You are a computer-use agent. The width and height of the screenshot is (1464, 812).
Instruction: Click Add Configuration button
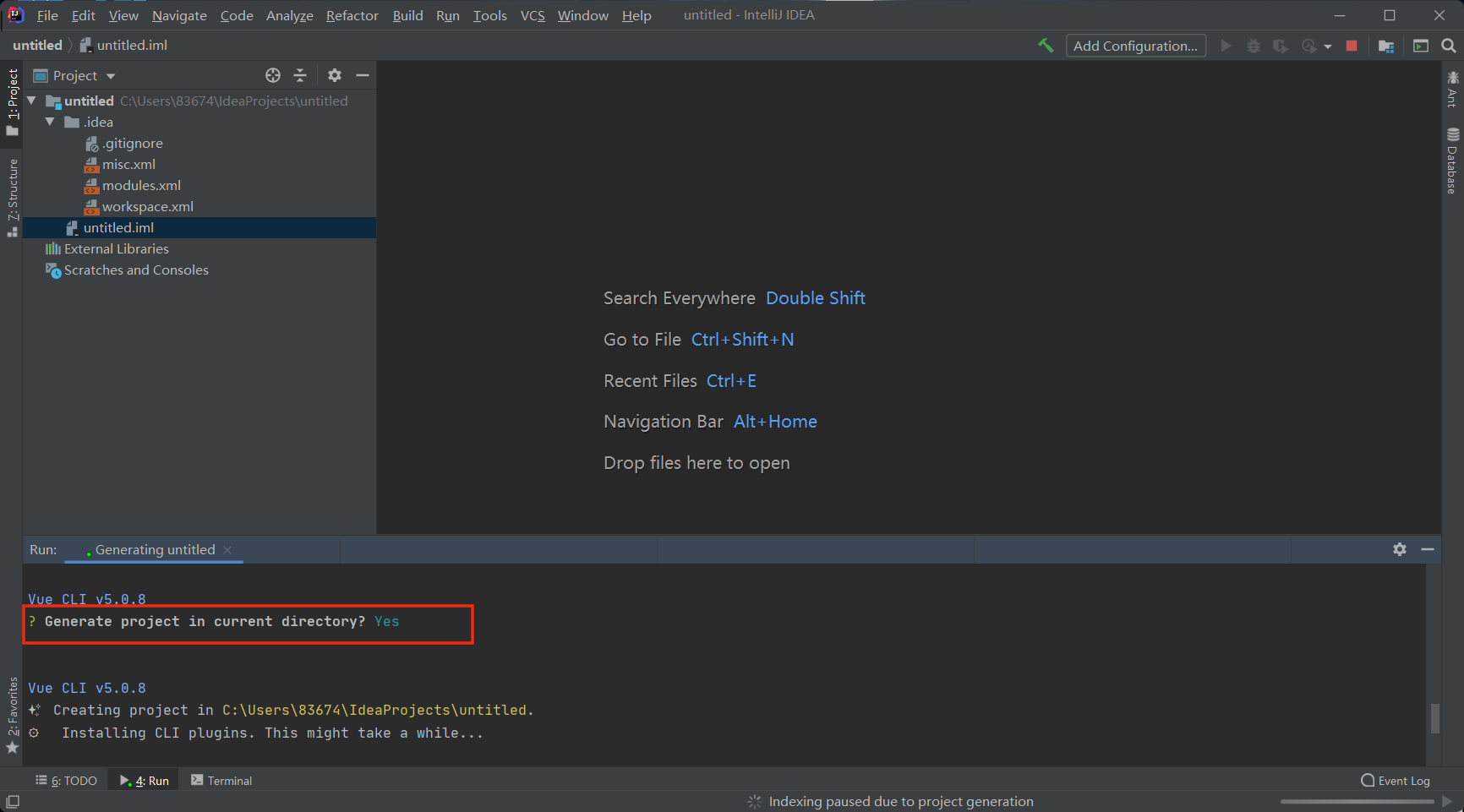point(1135,46)
